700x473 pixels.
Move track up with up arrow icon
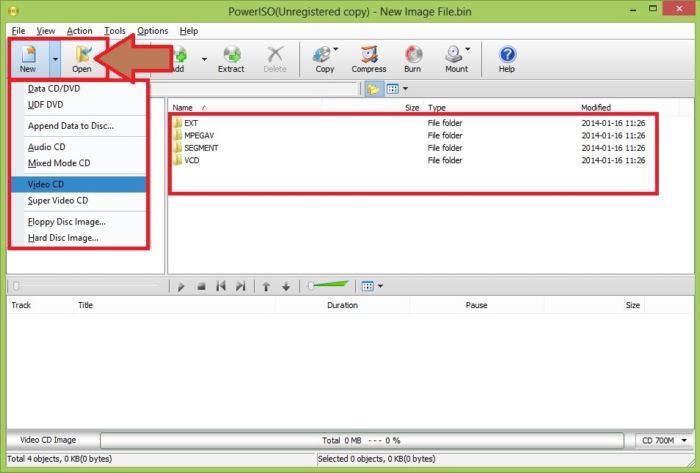pos(266,286)
